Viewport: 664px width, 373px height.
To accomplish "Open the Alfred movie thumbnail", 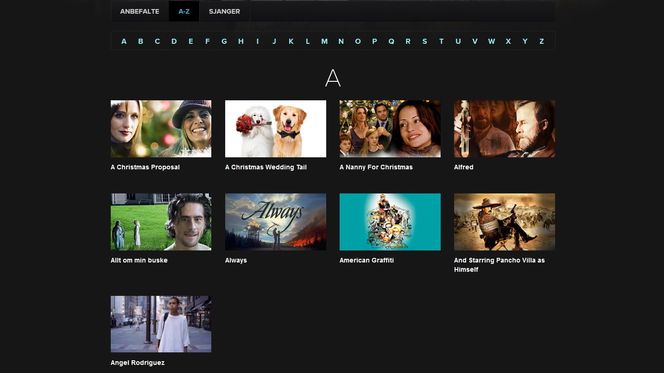I will (x=504, y=129).
